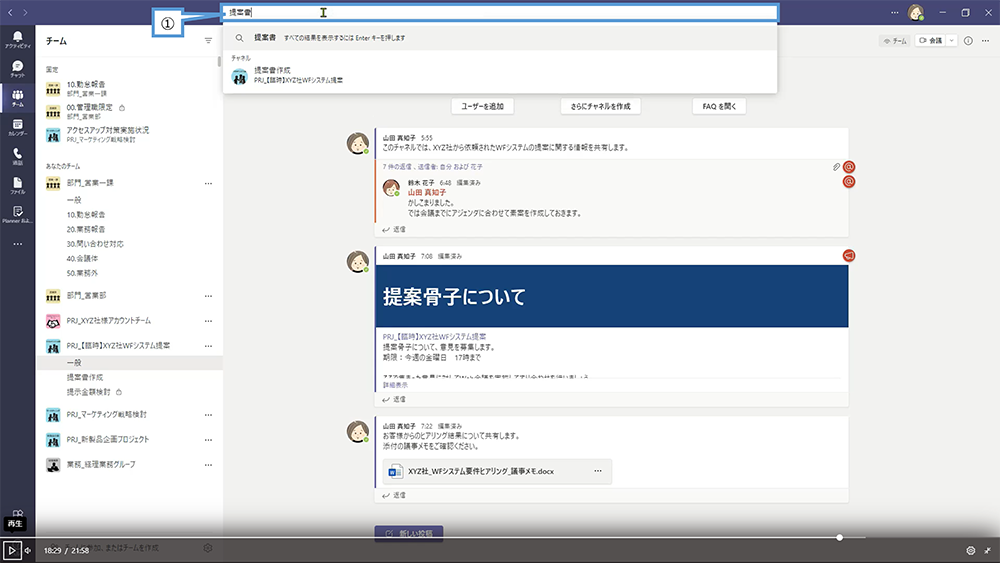Image resolution: width=1000 pixels, height=563 pixels.
Task: Open Calls in the left rail
Action: [x=17, y=157]
